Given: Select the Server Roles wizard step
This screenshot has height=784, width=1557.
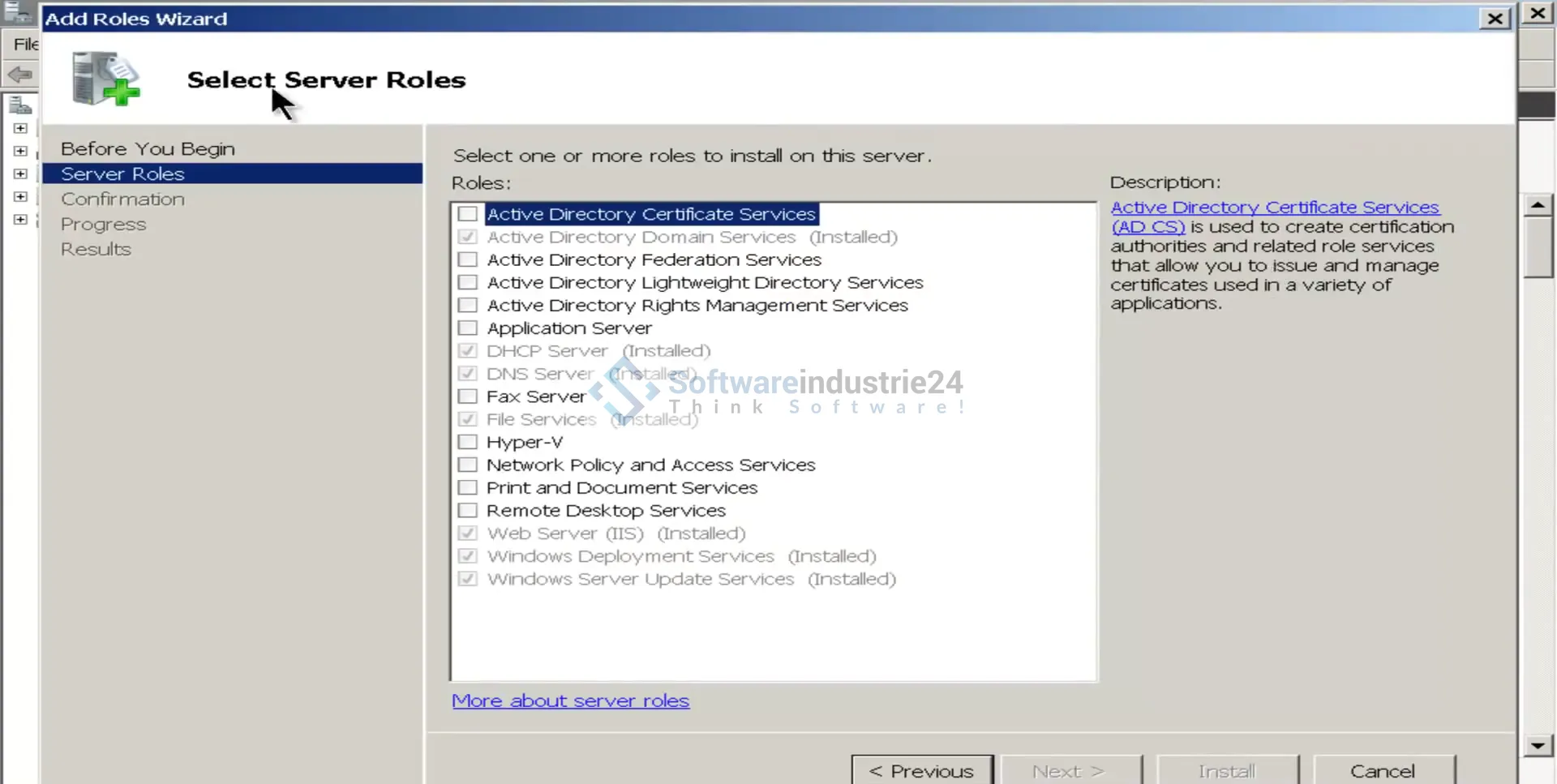Looking at the screenshot, I should 122,174.
